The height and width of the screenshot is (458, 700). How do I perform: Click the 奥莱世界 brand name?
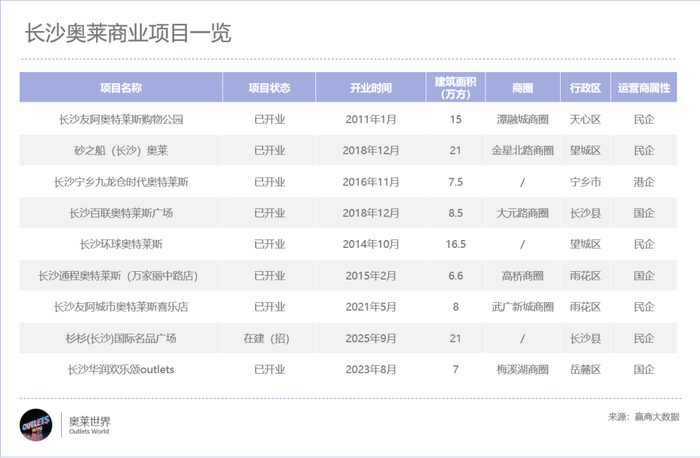[x=89, y=421]
